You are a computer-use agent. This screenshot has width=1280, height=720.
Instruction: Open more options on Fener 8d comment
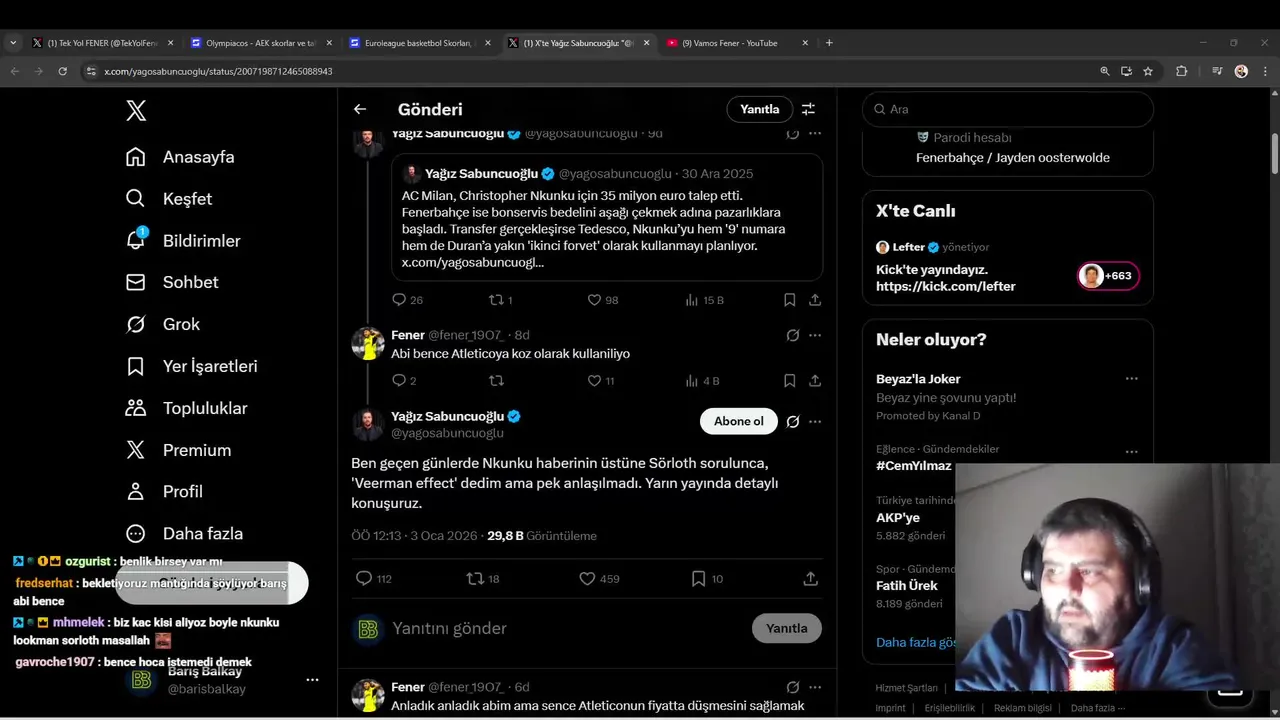815,335
